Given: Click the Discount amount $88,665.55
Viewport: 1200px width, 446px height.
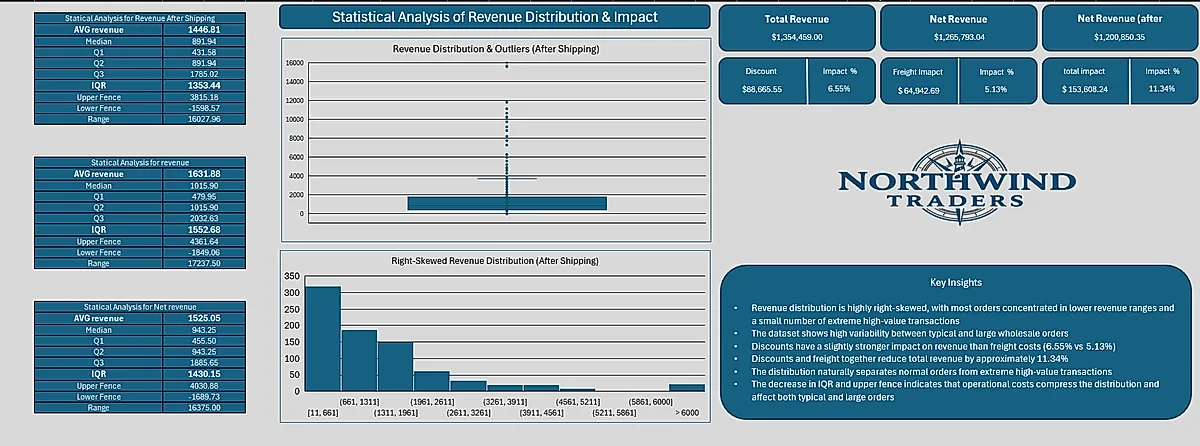Looking at the screenshot, I should click(x=762, y=90).
